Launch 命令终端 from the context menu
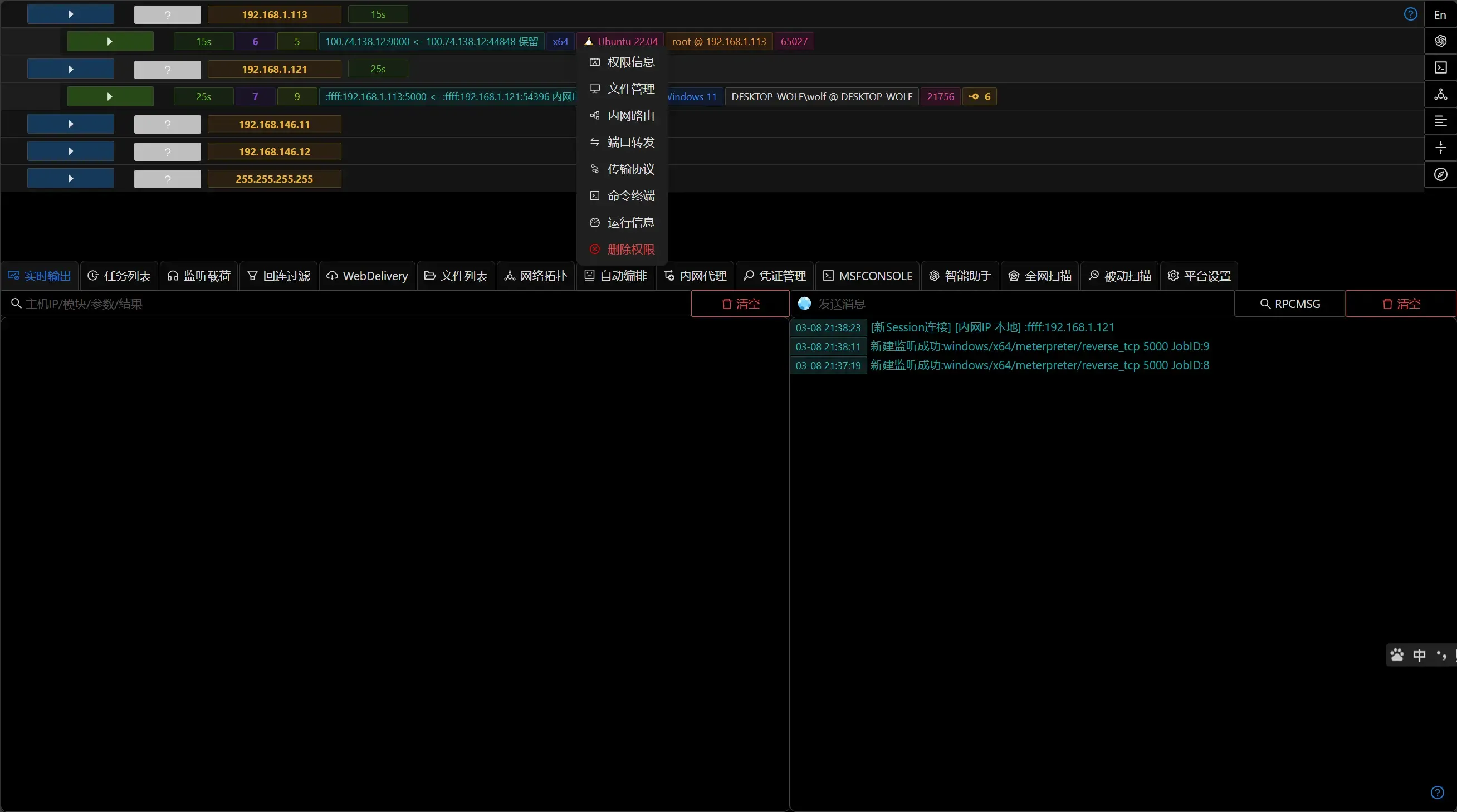The width and height of the screenshot is (1457, 812). [x=622, y=195]
